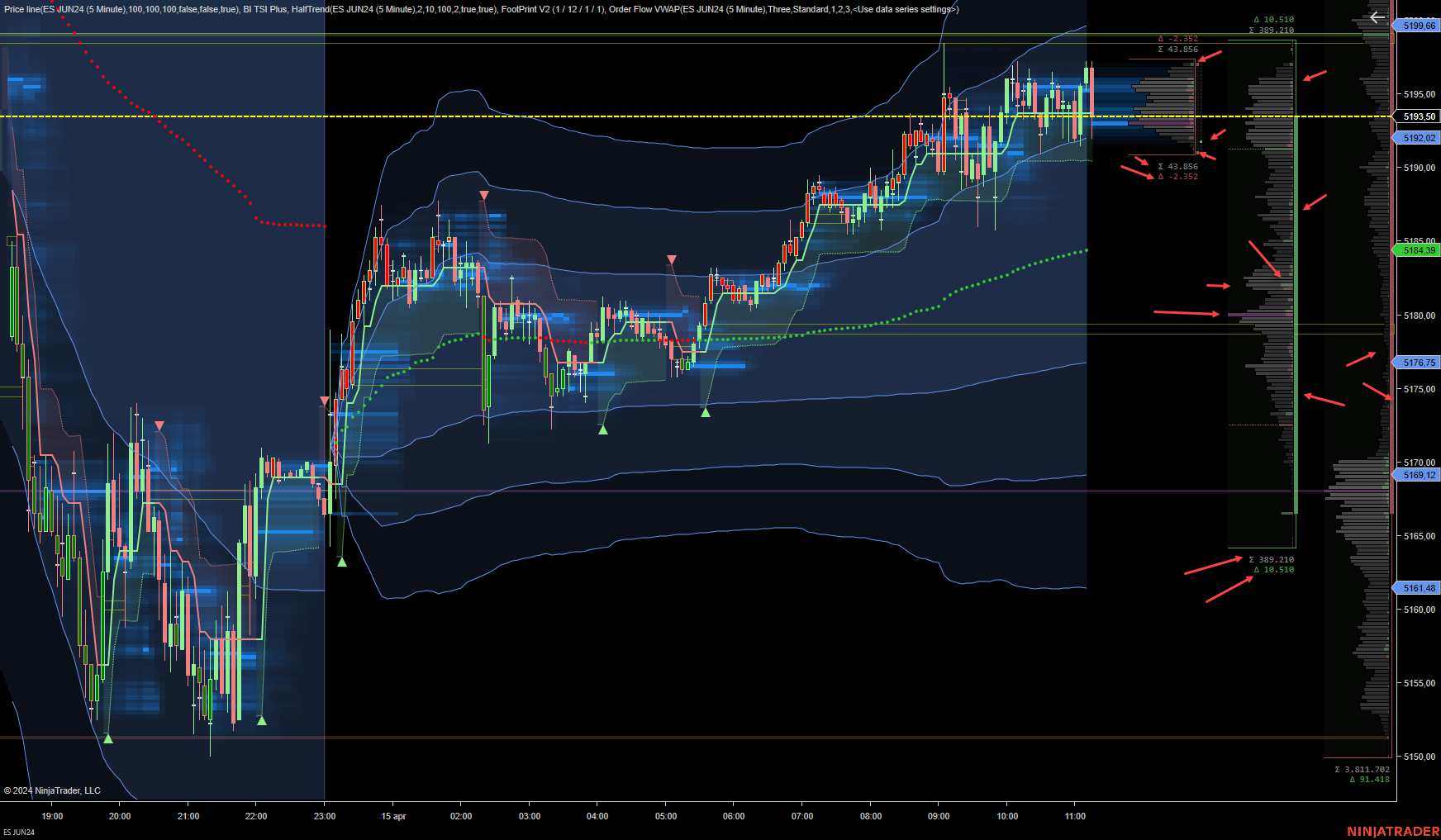This screenshot has height=840, width=1441.
Task: Select the green up-triangle signal between 05:00 and 06:00
Action: pos(706,412)
